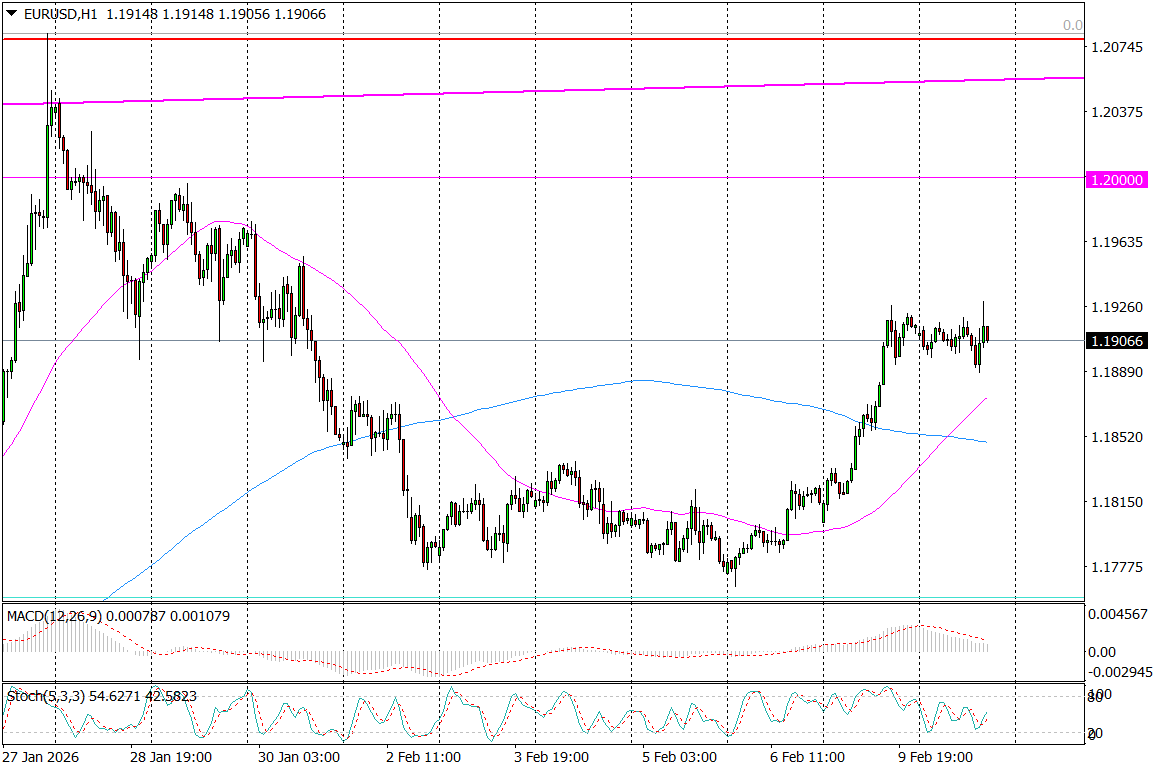This screenshot has width=1156, height=771.
Task: Click the 2 Feb 11:00 time label
Action: (421, 758)
